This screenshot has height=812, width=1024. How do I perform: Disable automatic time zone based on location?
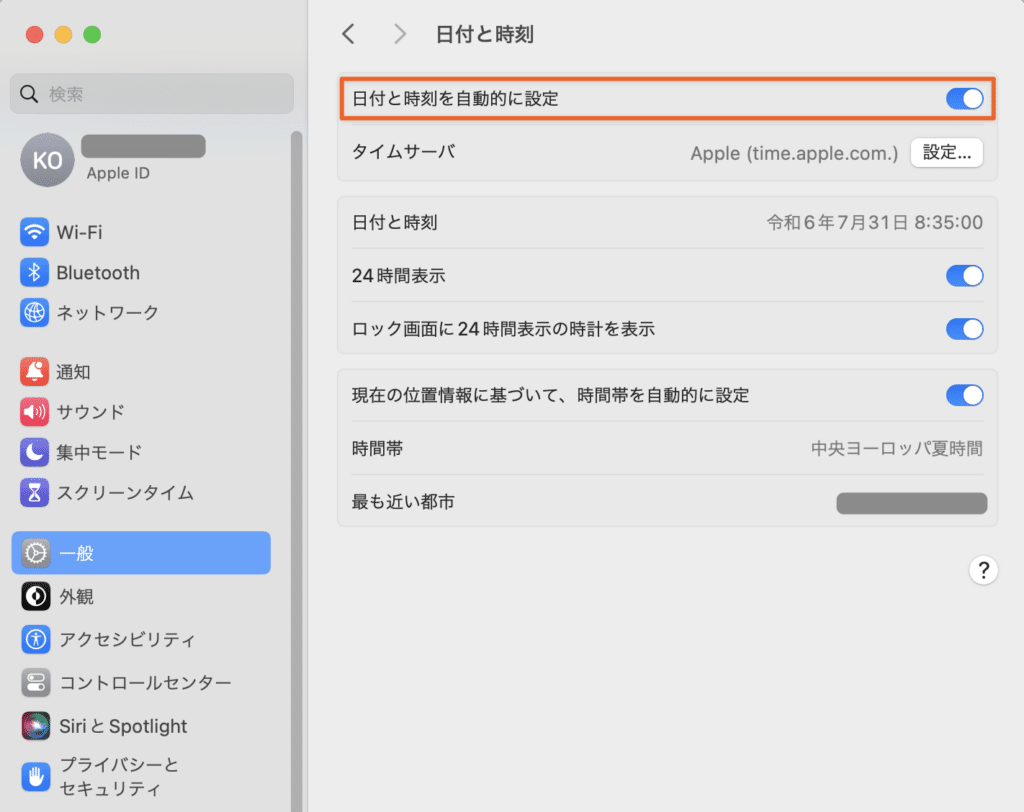(x=963, y=395)
